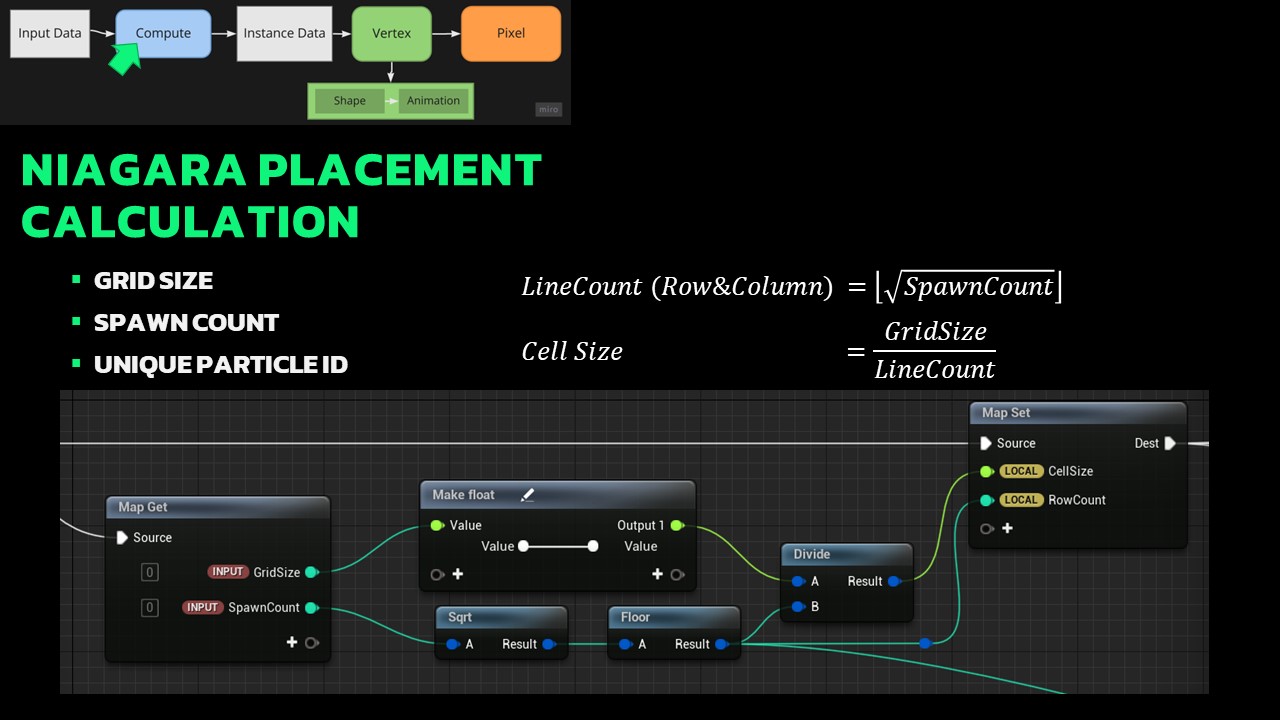Click the Result output pin on Divide node
The width and height of the screenshot is (1280, 720).
pos(893,581)
